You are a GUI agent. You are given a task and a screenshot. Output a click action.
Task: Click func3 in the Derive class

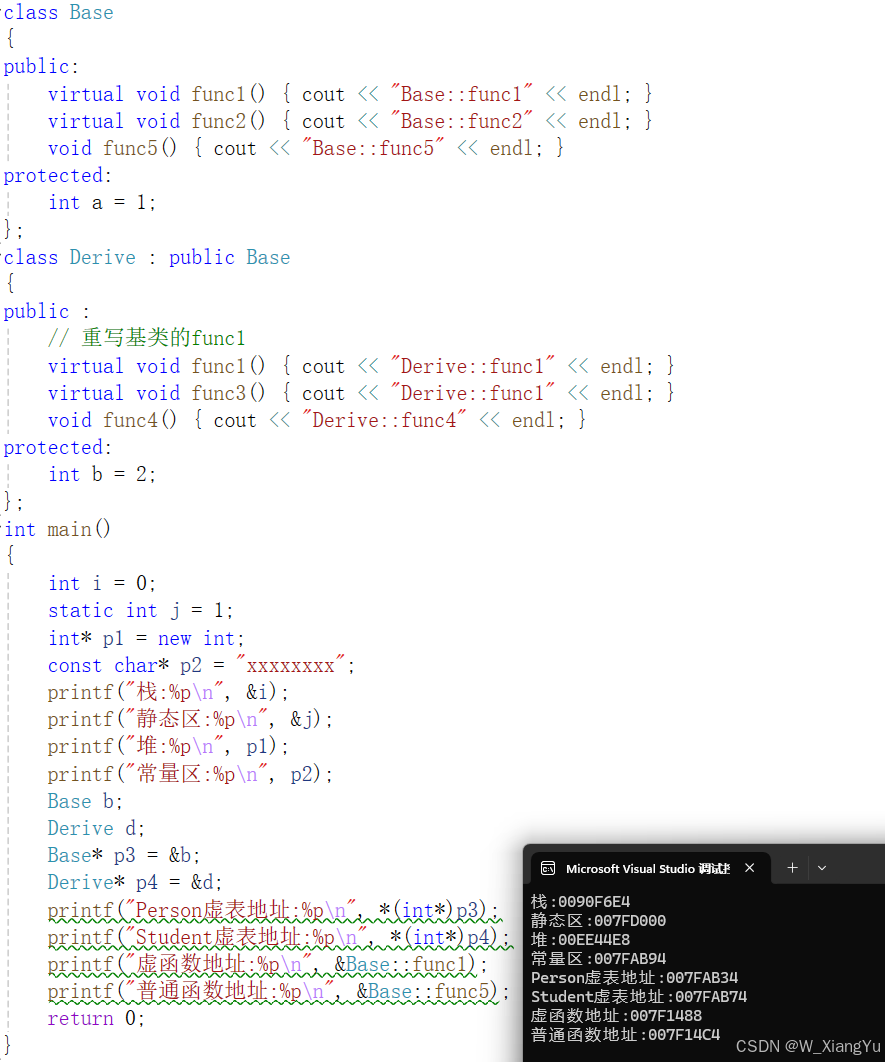tap(217, 394)
